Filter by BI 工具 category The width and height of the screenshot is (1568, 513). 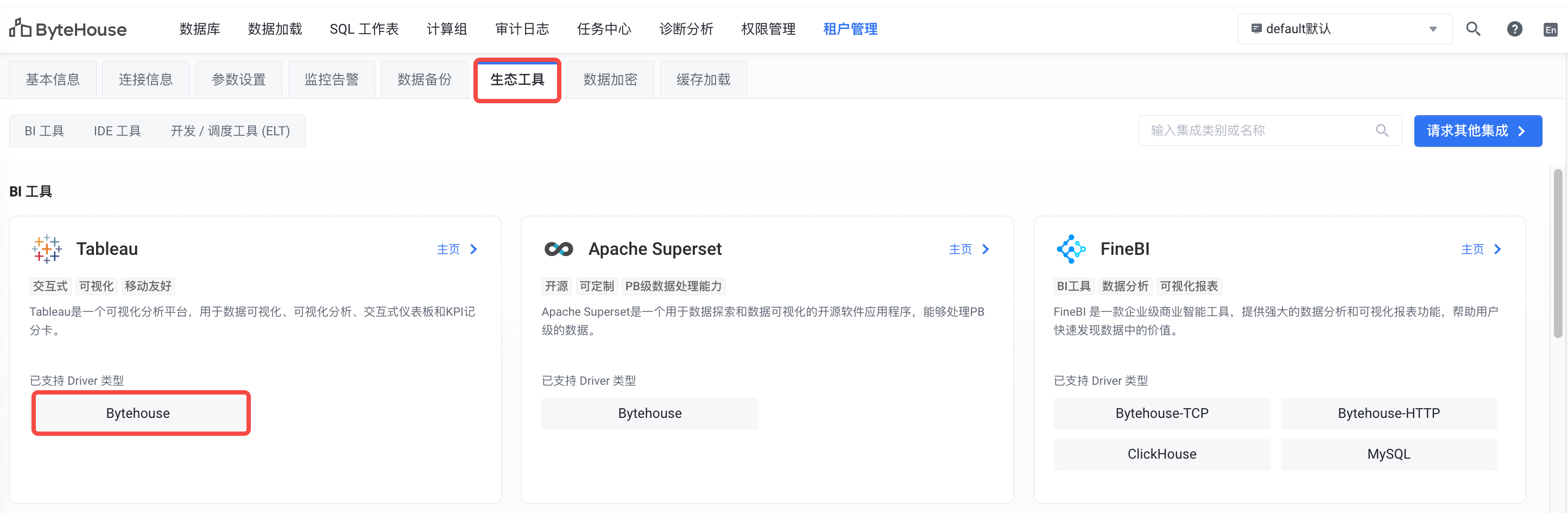[45, 131]
